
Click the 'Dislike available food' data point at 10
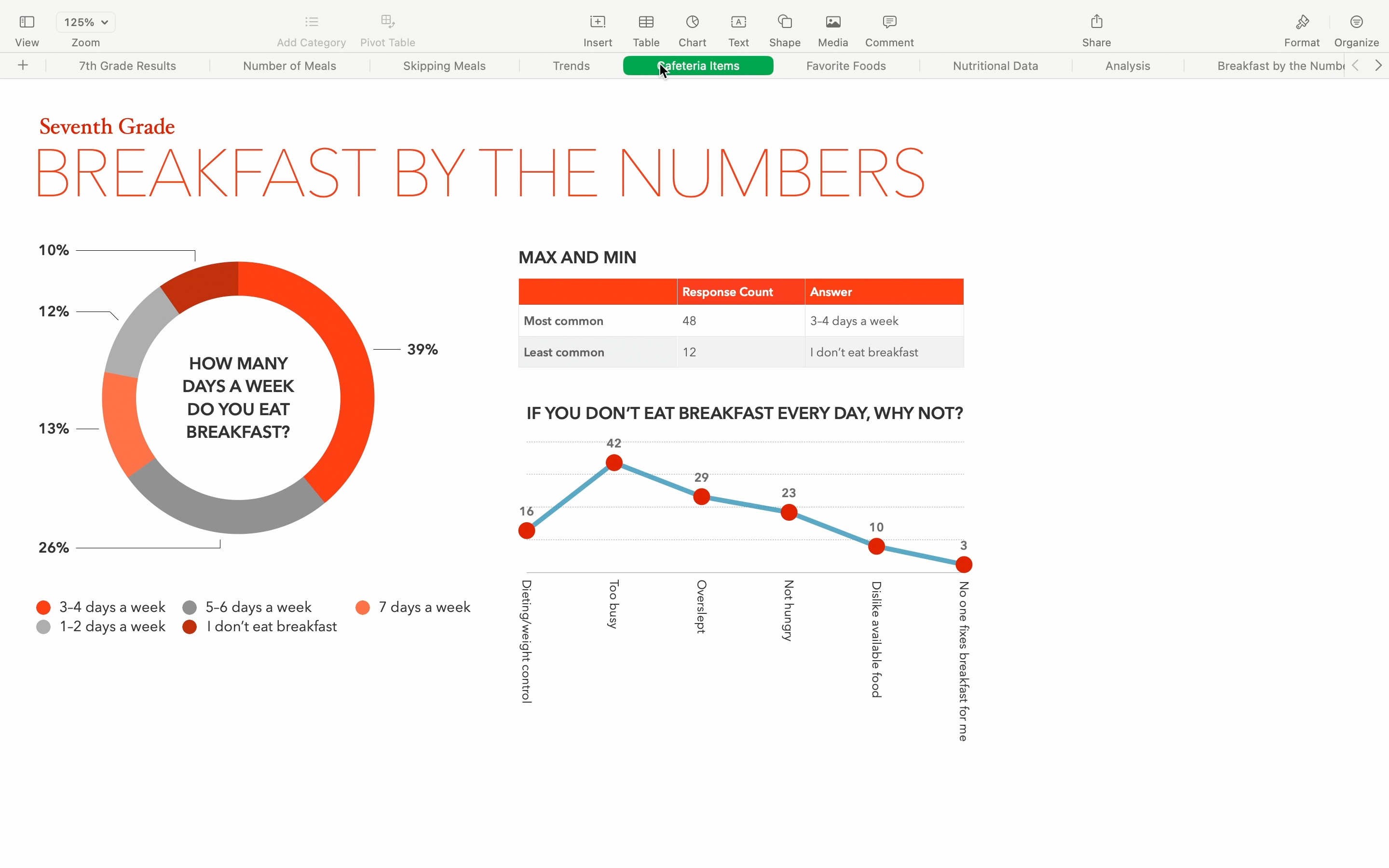(x=876, y=546)
